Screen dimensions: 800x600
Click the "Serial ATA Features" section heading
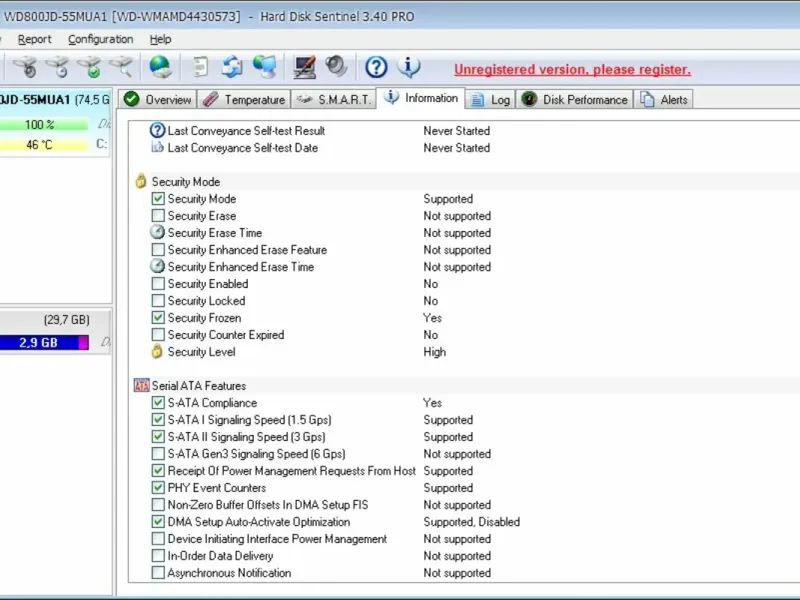[198, 386]
